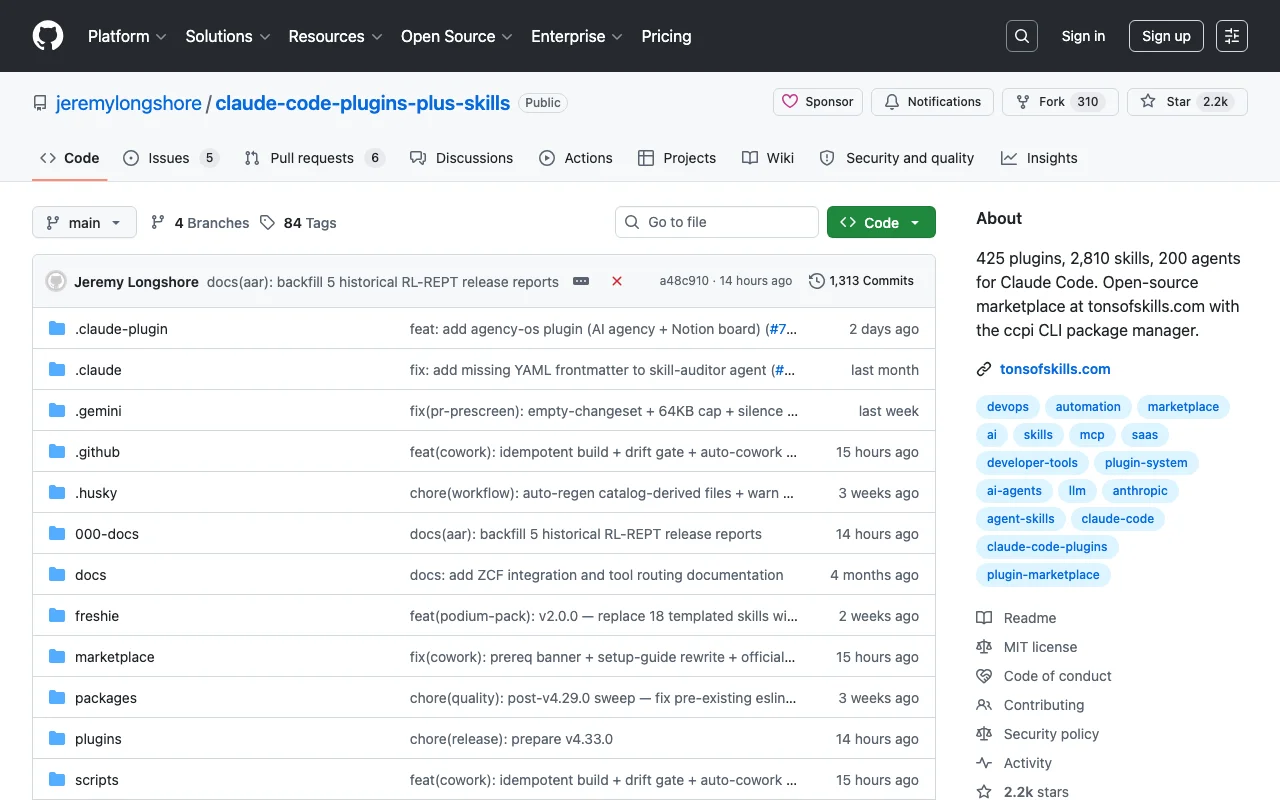Open the plugins folder

pos(98,739)
